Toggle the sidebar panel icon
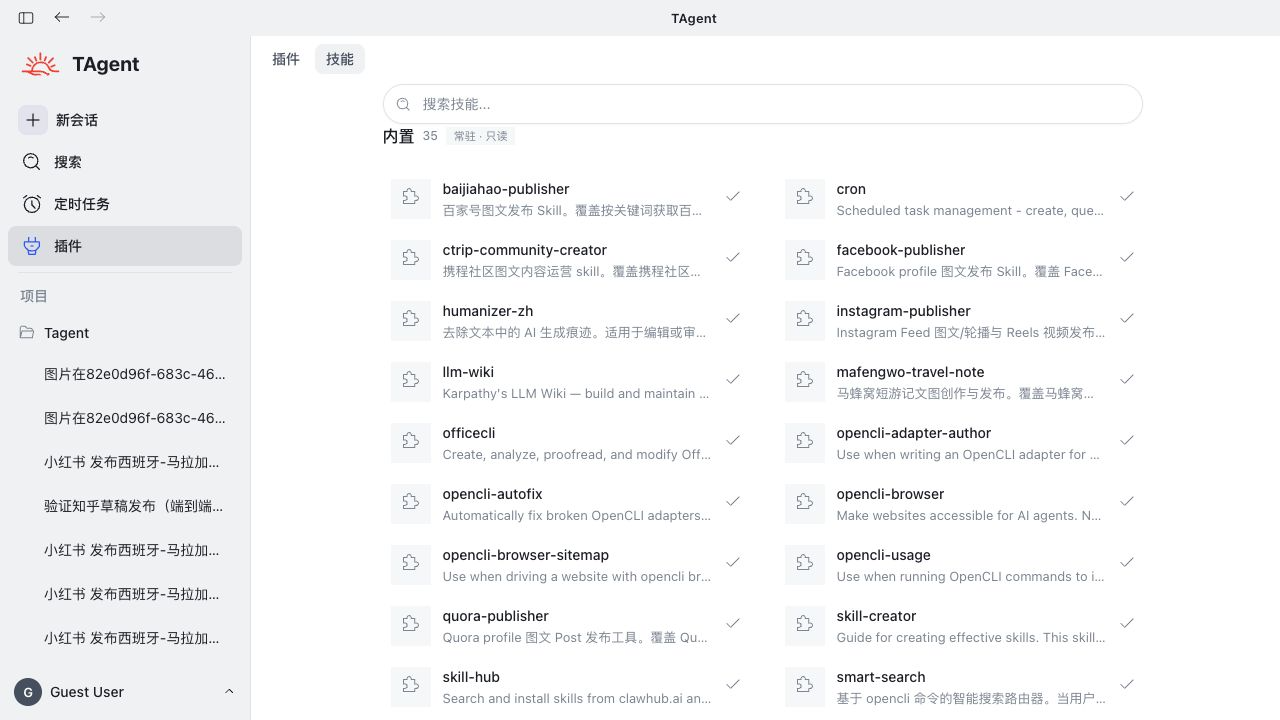This screenshot has height=720, width=1280. coord(26,17)
